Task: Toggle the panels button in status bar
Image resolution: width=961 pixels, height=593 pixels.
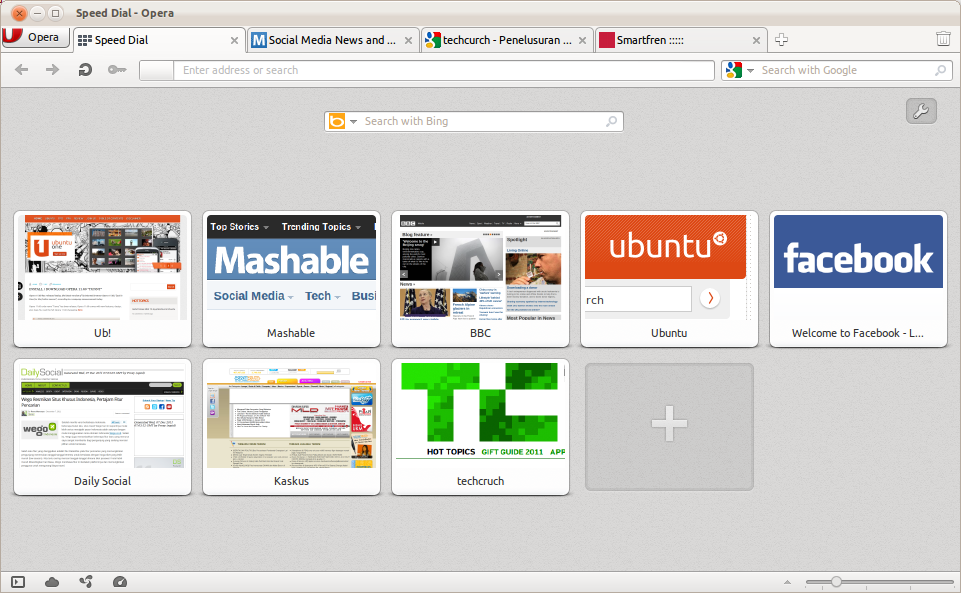Action: click(18, 582)
